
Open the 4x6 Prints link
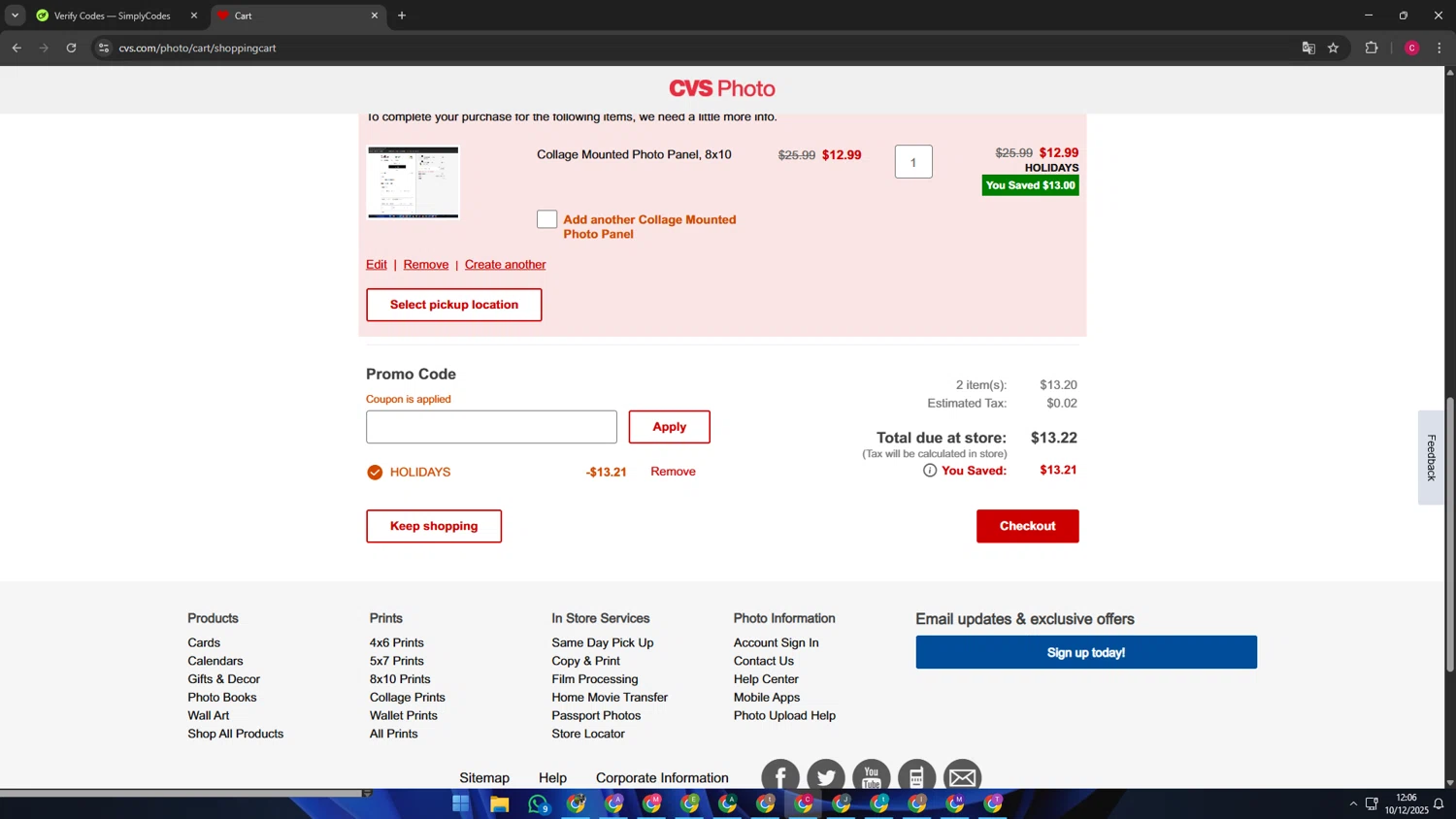(397, 642)
